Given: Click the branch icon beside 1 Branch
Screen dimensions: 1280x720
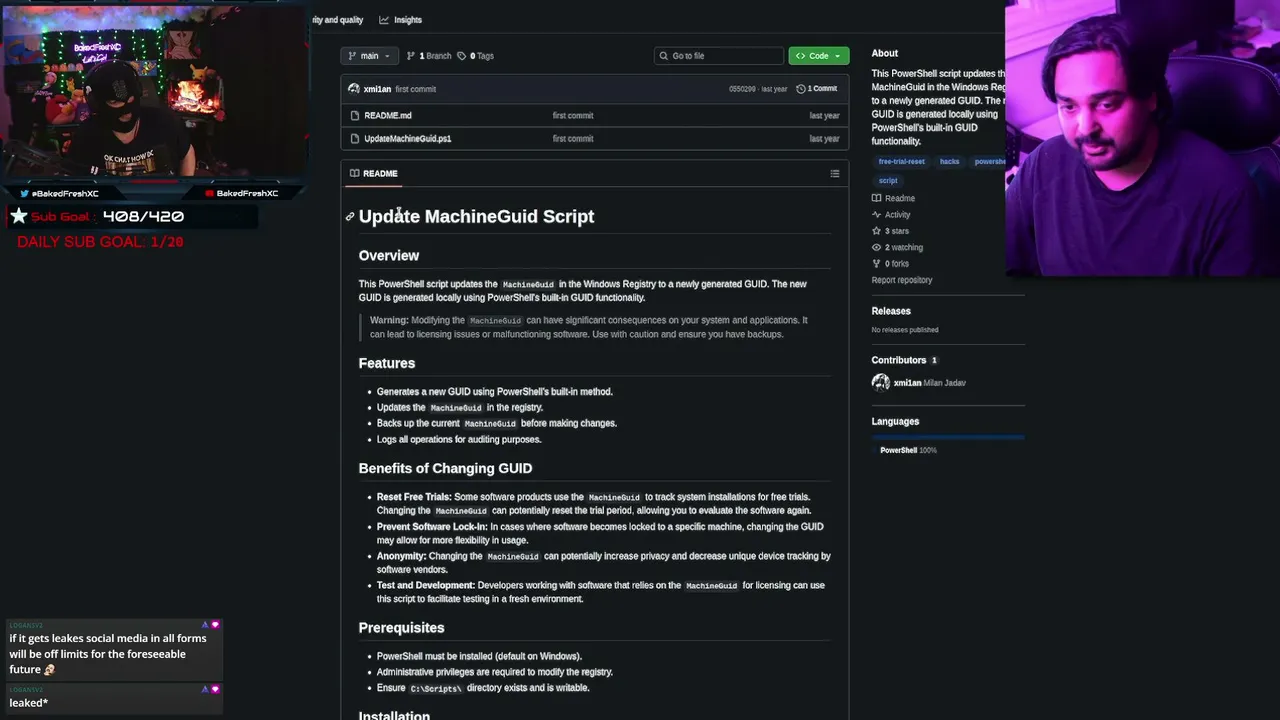Looking at the screenshot, I should [x=410, y=56].
